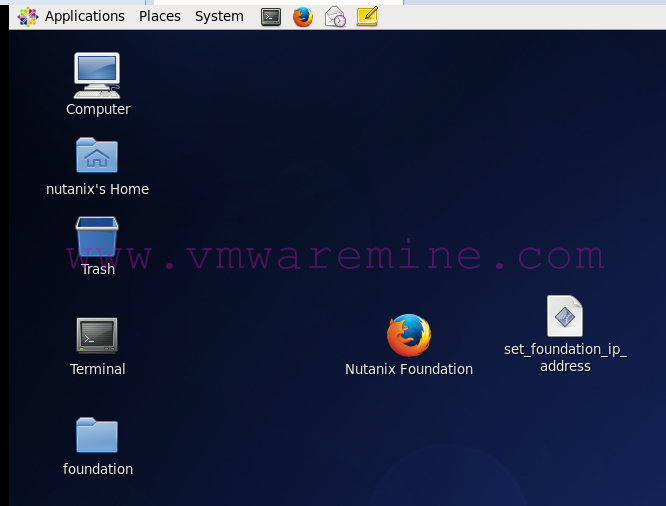Select the foundation folder icon
Screen dimensions: 666x506
pos(97,435)
